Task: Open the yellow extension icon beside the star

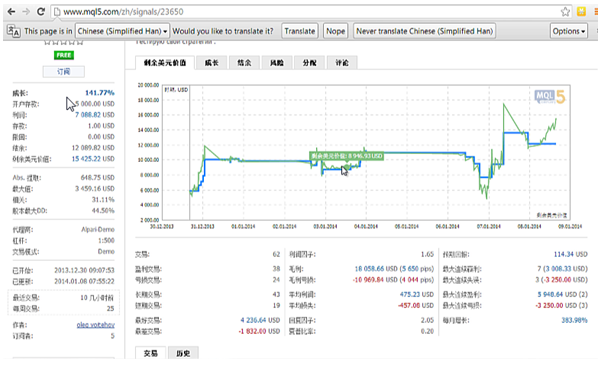Action: coord(581,11)
